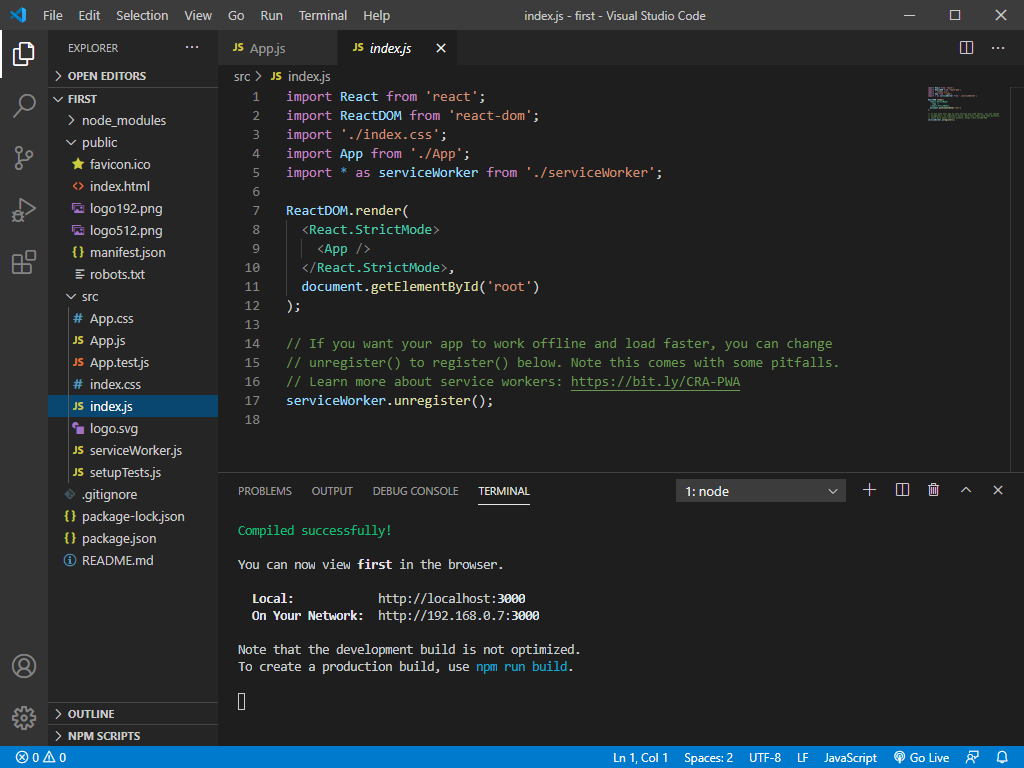Click the Explorer more actions ellipsis
Screen dimensions: 1024x768
pyautogui.click(x=191, y=48)
